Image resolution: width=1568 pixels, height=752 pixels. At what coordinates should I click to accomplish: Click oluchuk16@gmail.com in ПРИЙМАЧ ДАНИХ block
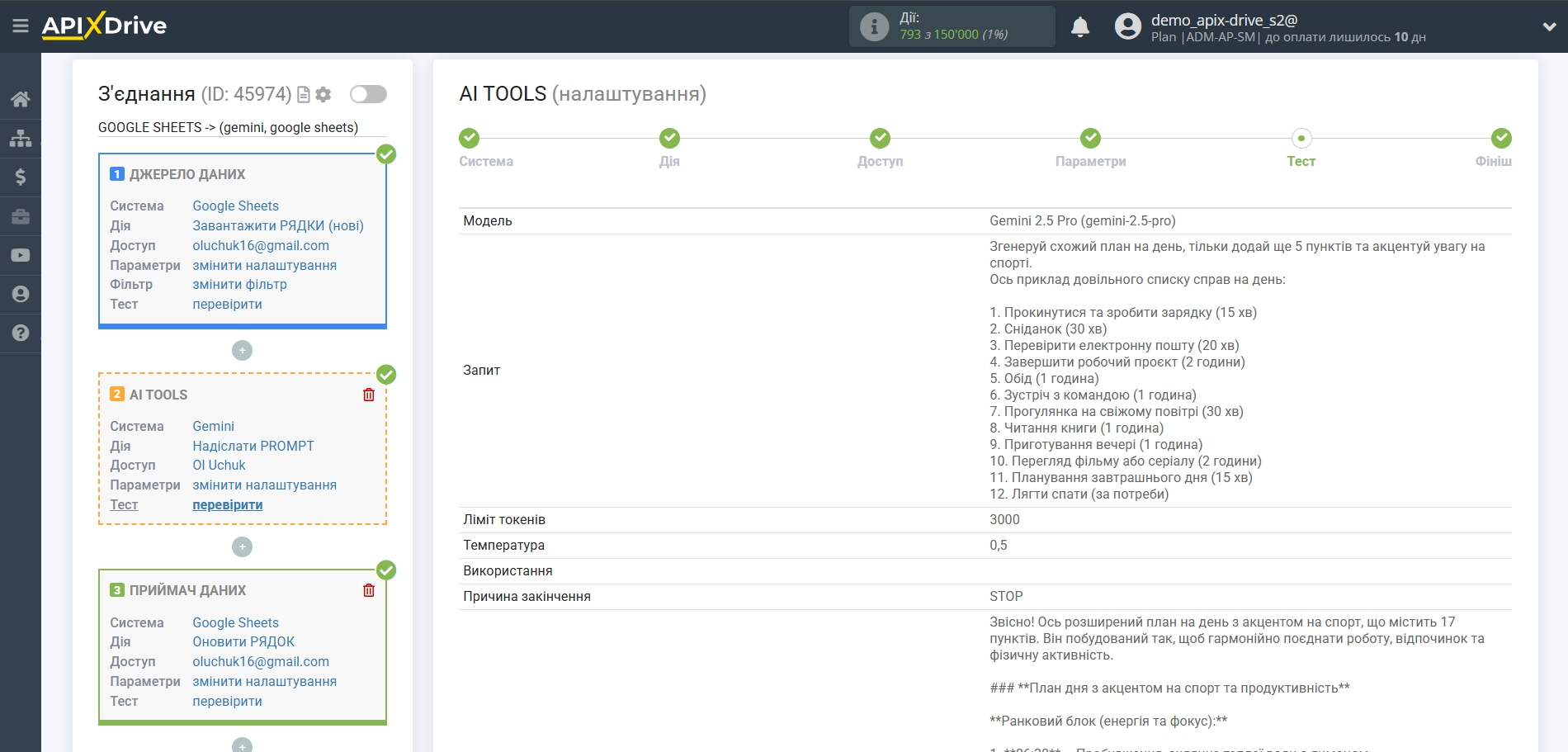(261, 661)
